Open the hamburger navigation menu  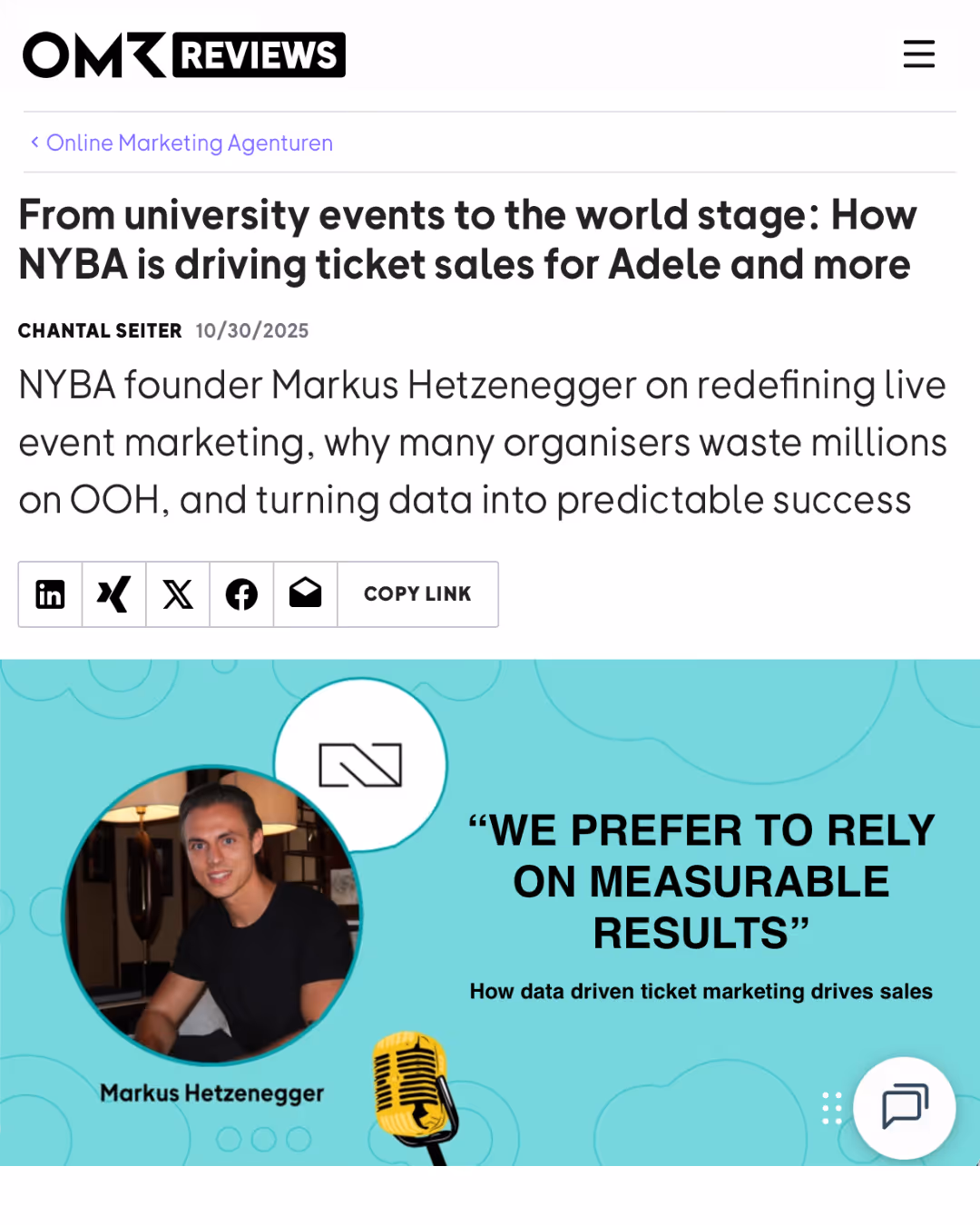918,54
